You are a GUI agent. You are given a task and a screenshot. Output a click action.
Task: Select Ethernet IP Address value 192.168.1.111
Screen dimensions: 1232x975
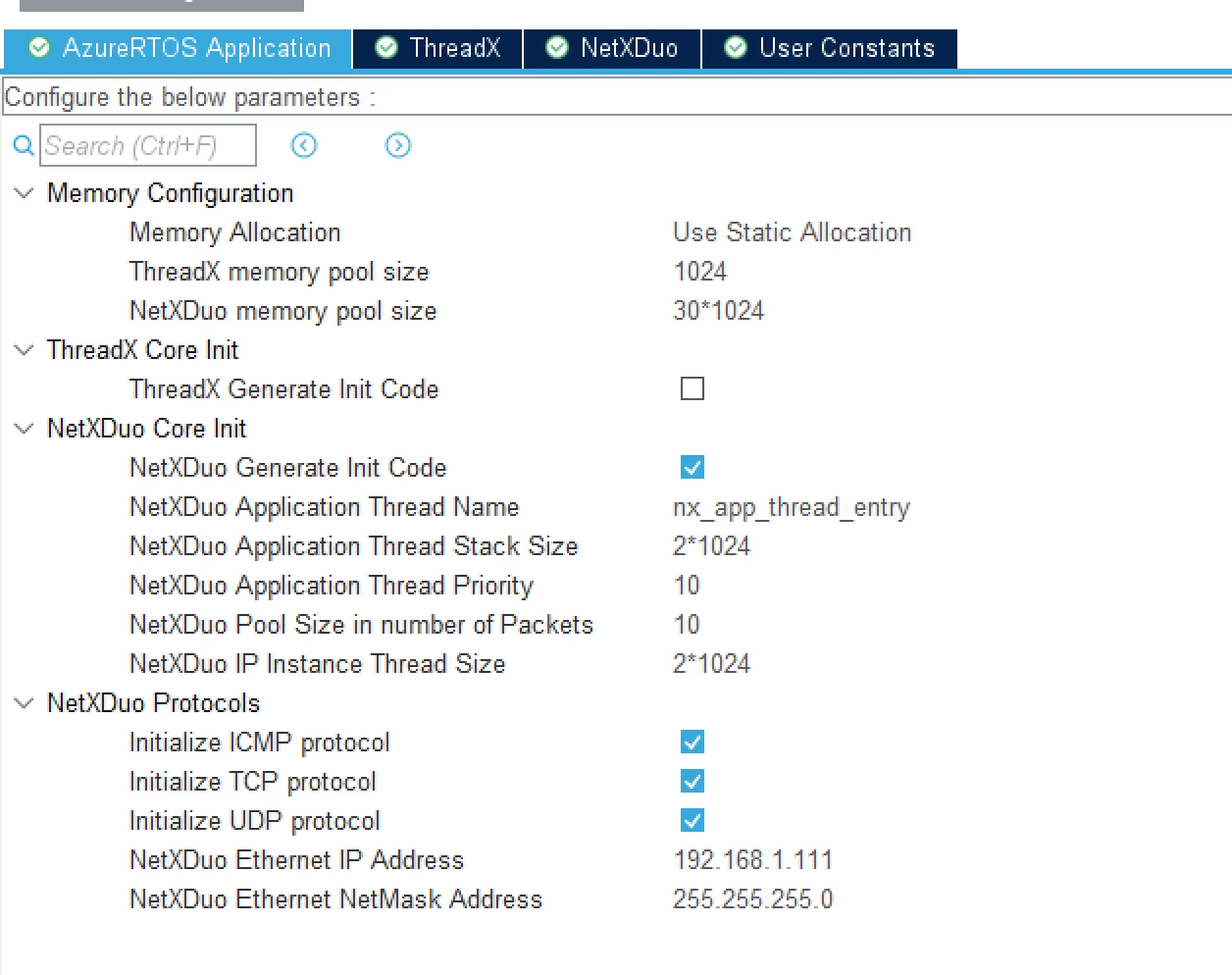click(752, 860)
